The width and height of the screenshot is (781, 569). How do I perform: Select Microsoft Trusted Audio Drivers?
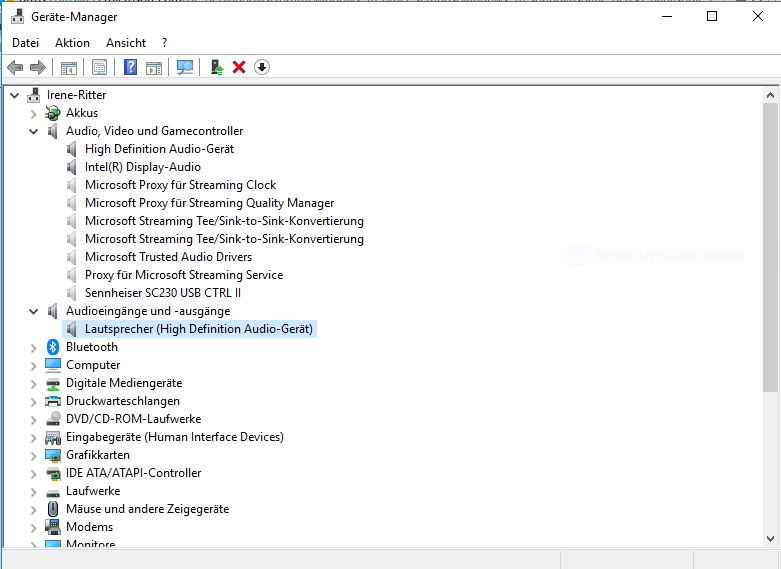click(x=168, y=257)
